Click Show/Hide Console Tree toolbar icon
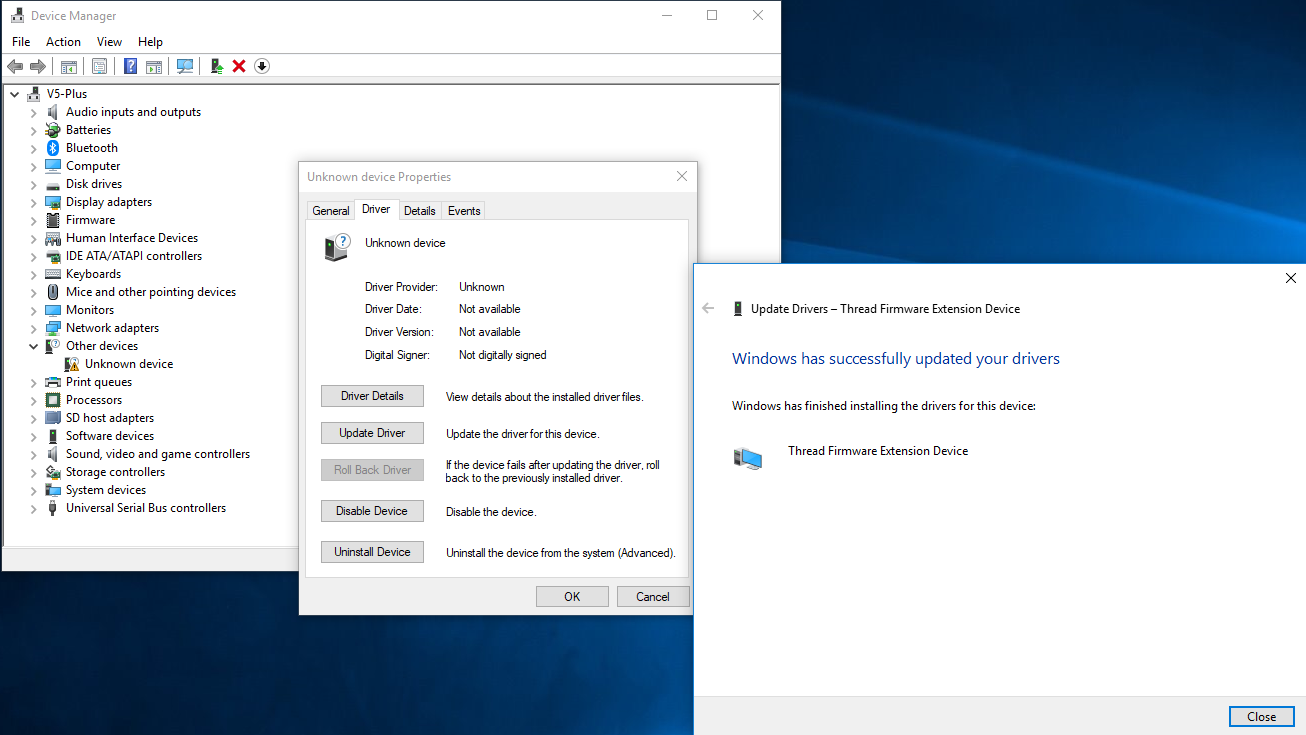 pos(69,66)
